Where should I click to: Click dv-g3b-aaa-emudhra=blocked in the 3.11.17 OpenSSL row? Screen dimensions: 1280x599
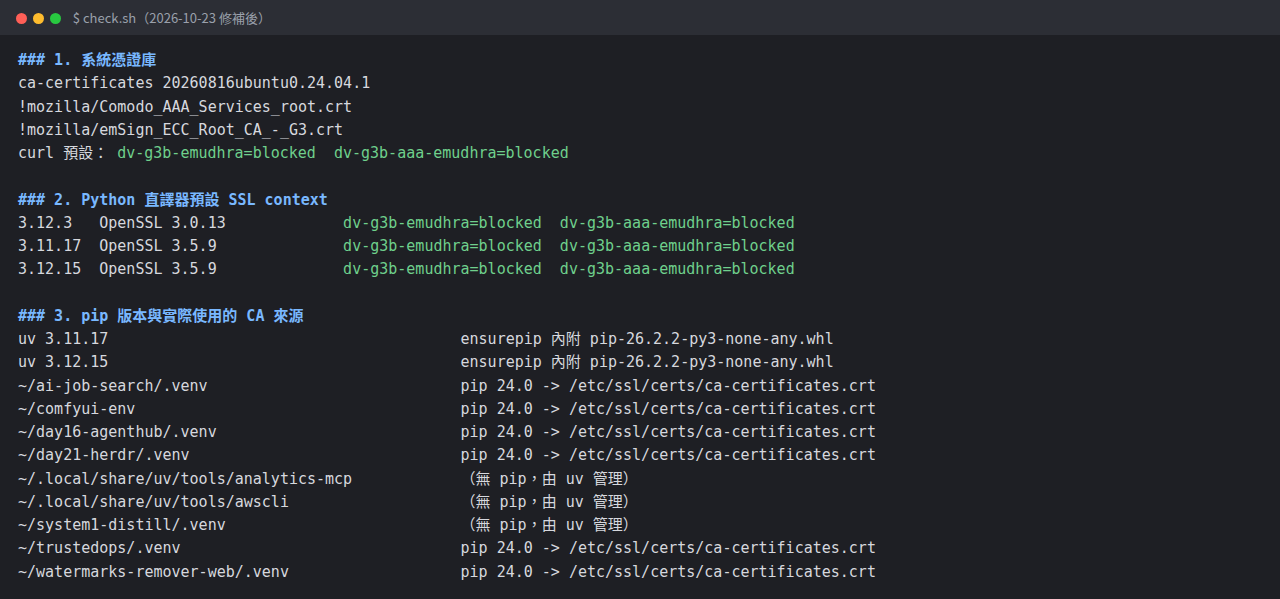677,245
